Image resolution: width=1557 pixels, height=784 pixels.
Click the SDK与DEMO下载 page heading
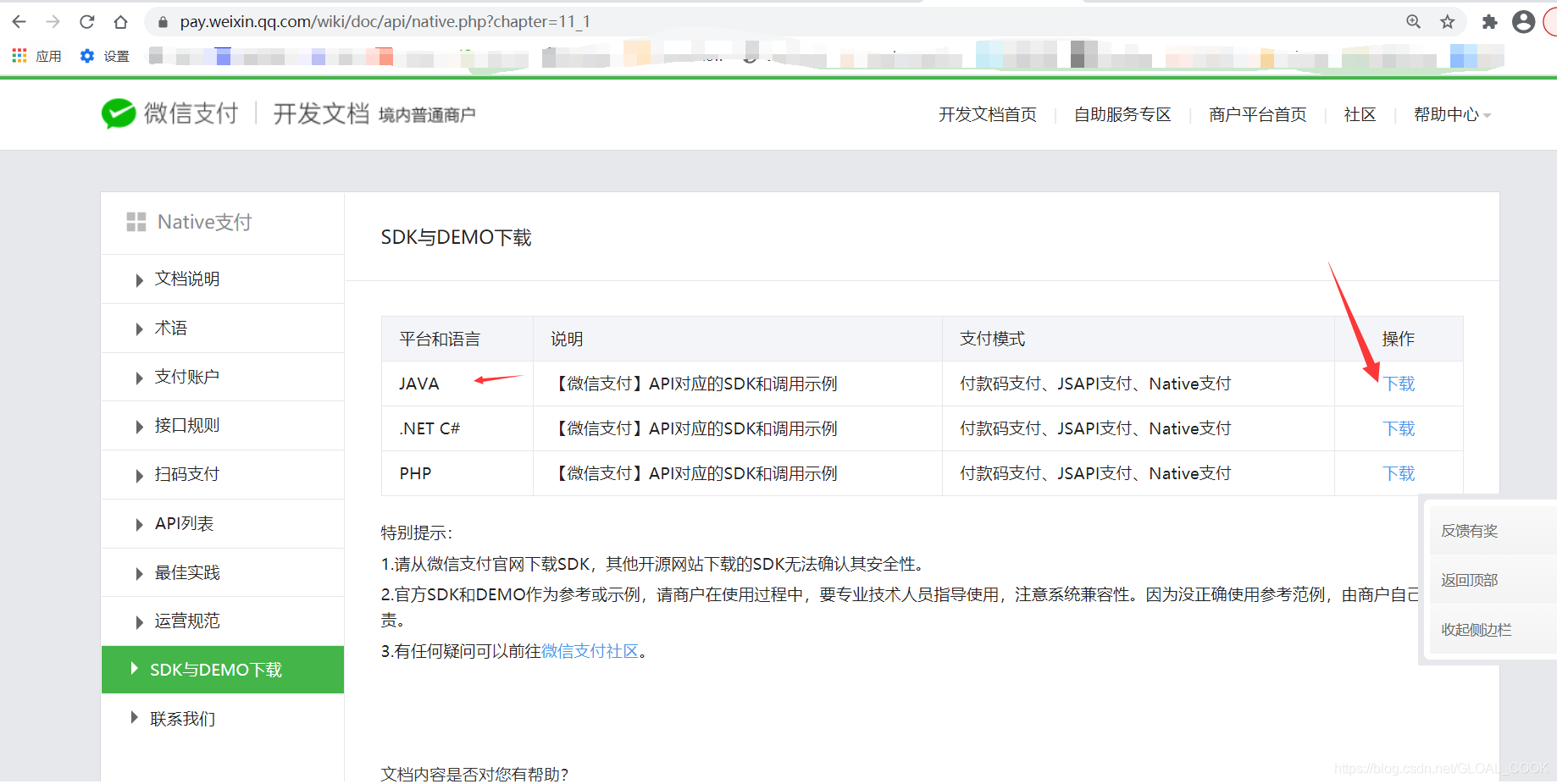click(x=456, y=237)
